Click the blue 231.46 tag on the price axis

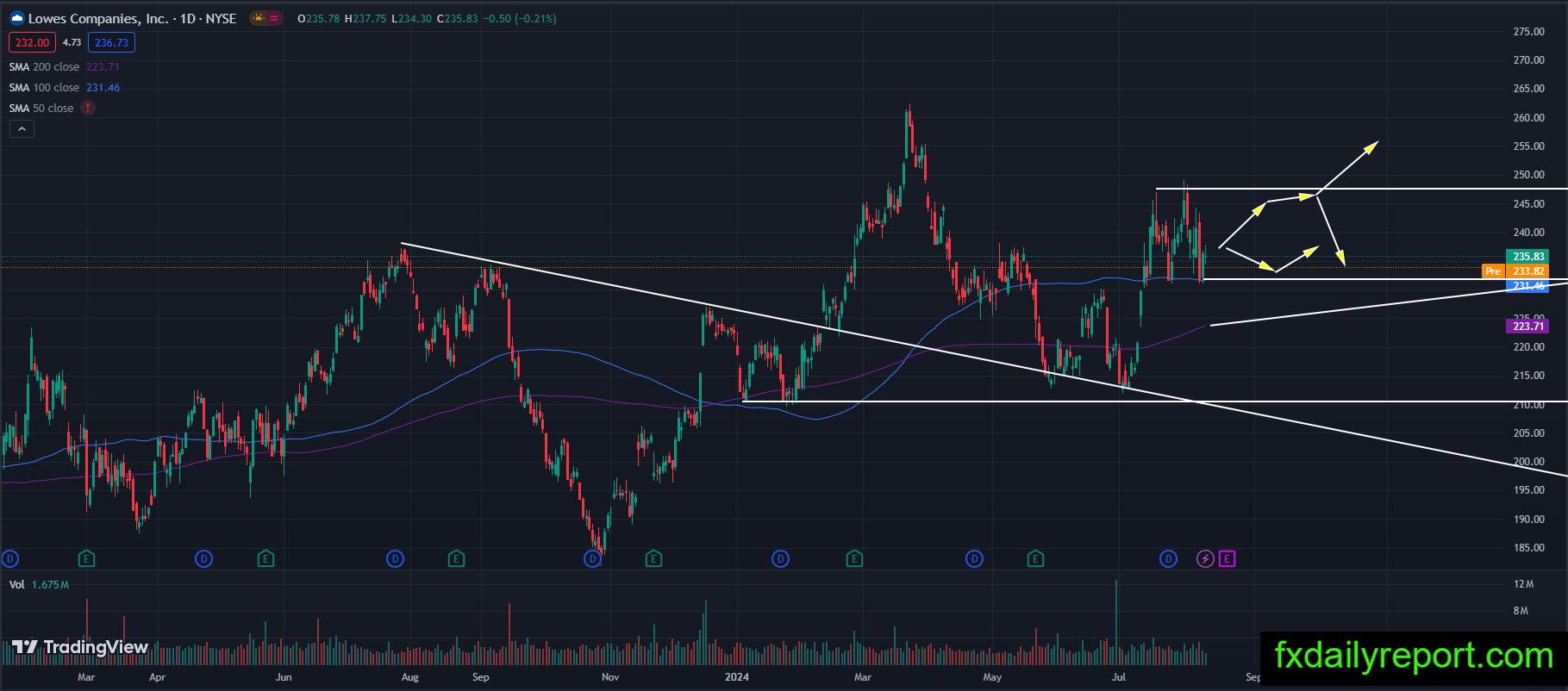tap(1527, 286)
